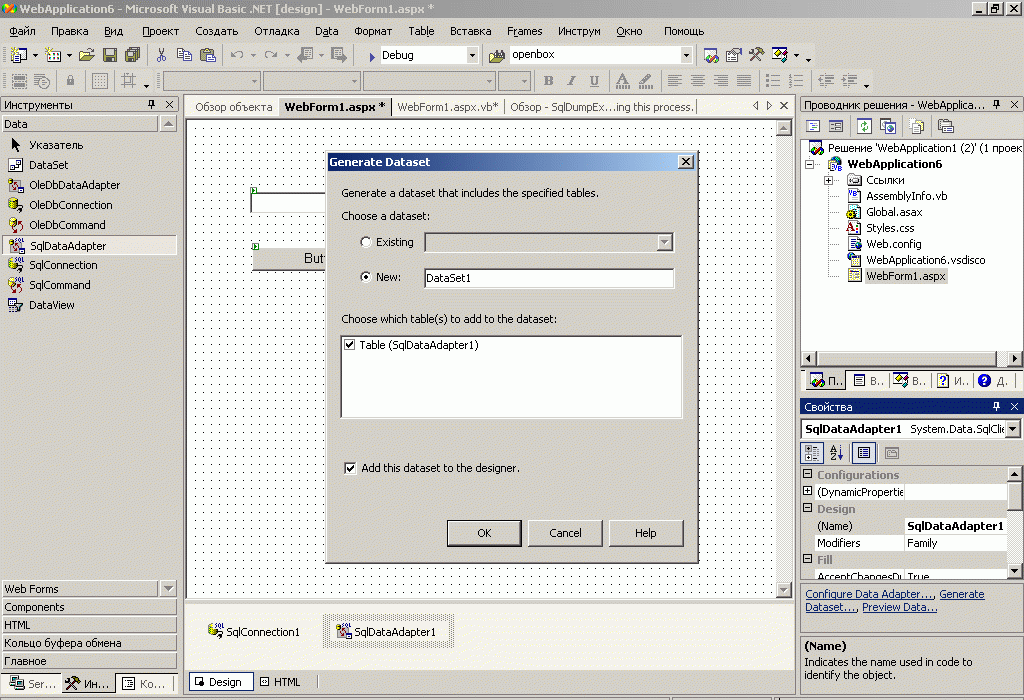Click the foreground color A icon
This screenshot has height=700, width=1024.
(x=623, y=81)
